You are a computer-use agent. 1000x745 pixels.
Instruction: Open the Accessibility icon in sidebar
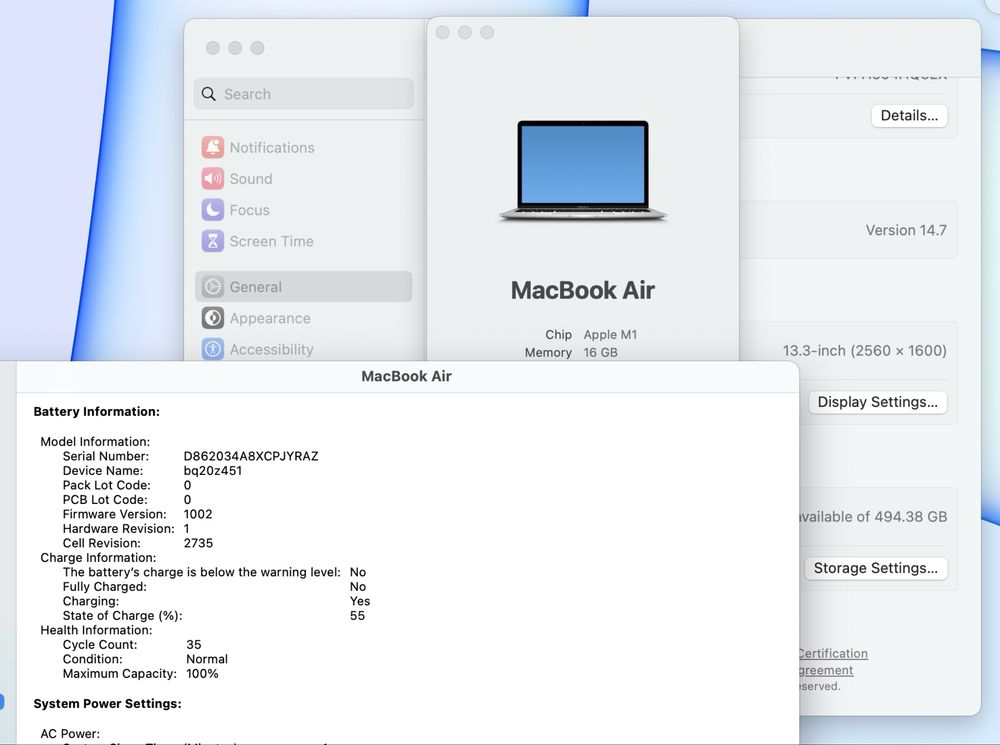(212, 350)
